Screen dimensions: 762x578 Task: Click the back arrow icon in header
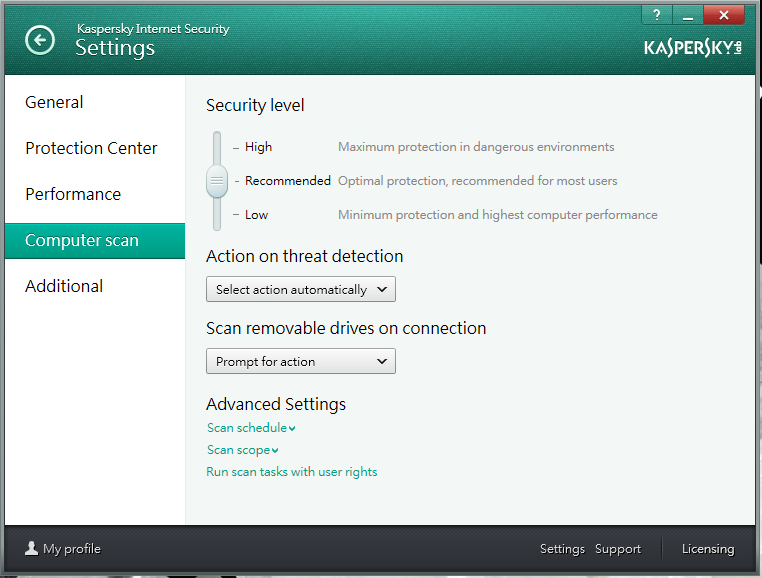pyautogui.click(x=40, y=40)
